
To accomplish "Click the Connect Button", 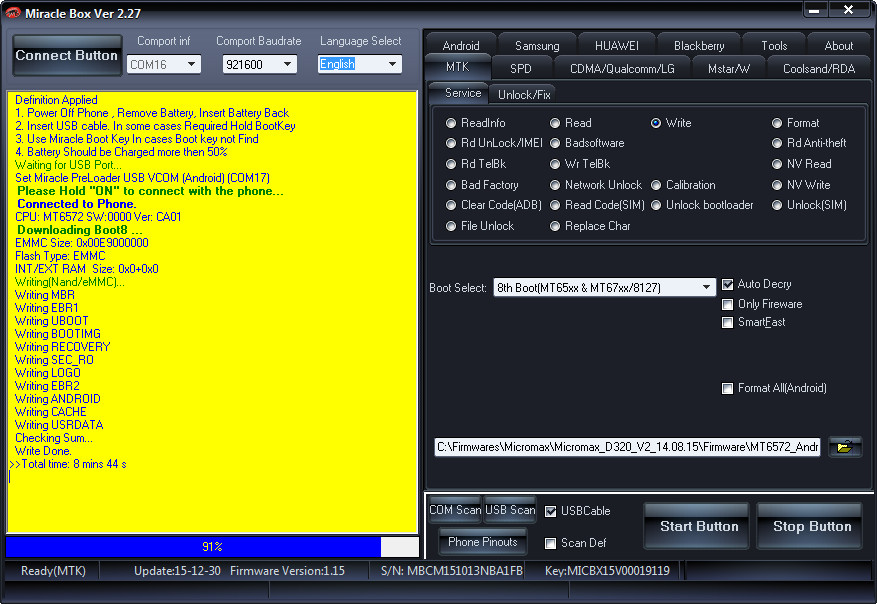I will (x=67, y=55).
